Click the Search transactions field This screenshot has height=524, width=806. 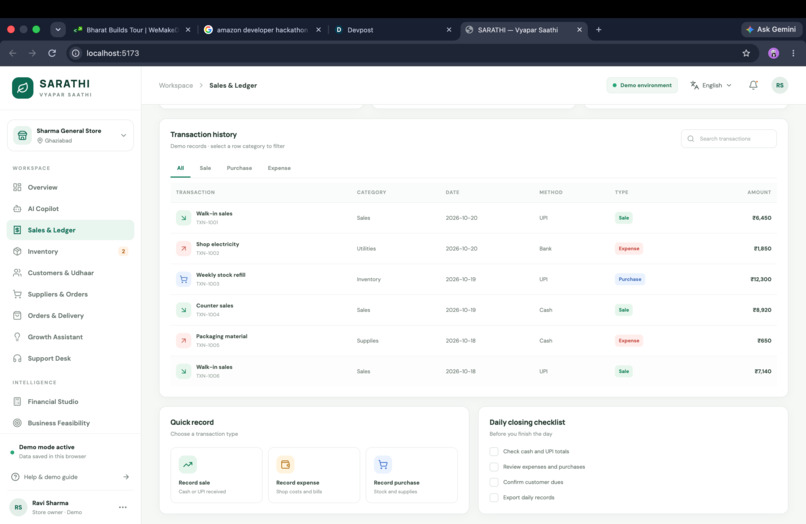[x=728, y=139]
